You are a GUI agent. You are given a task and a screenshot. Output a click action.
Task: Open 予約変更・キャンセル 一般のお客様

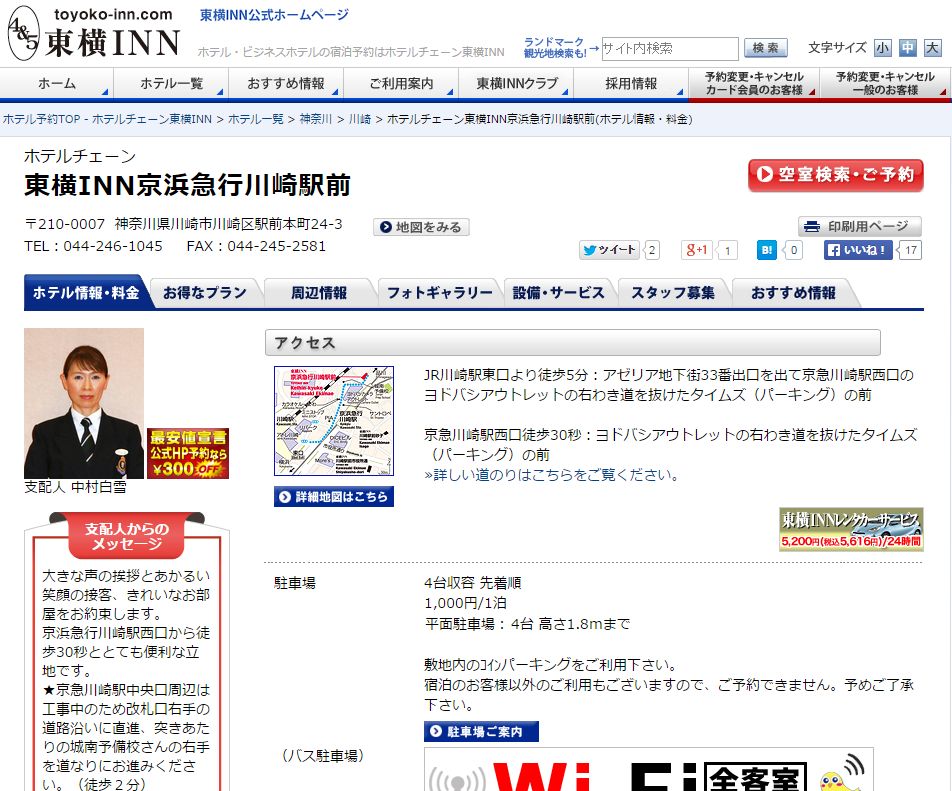pyautogui.click(x=885, y=83)
